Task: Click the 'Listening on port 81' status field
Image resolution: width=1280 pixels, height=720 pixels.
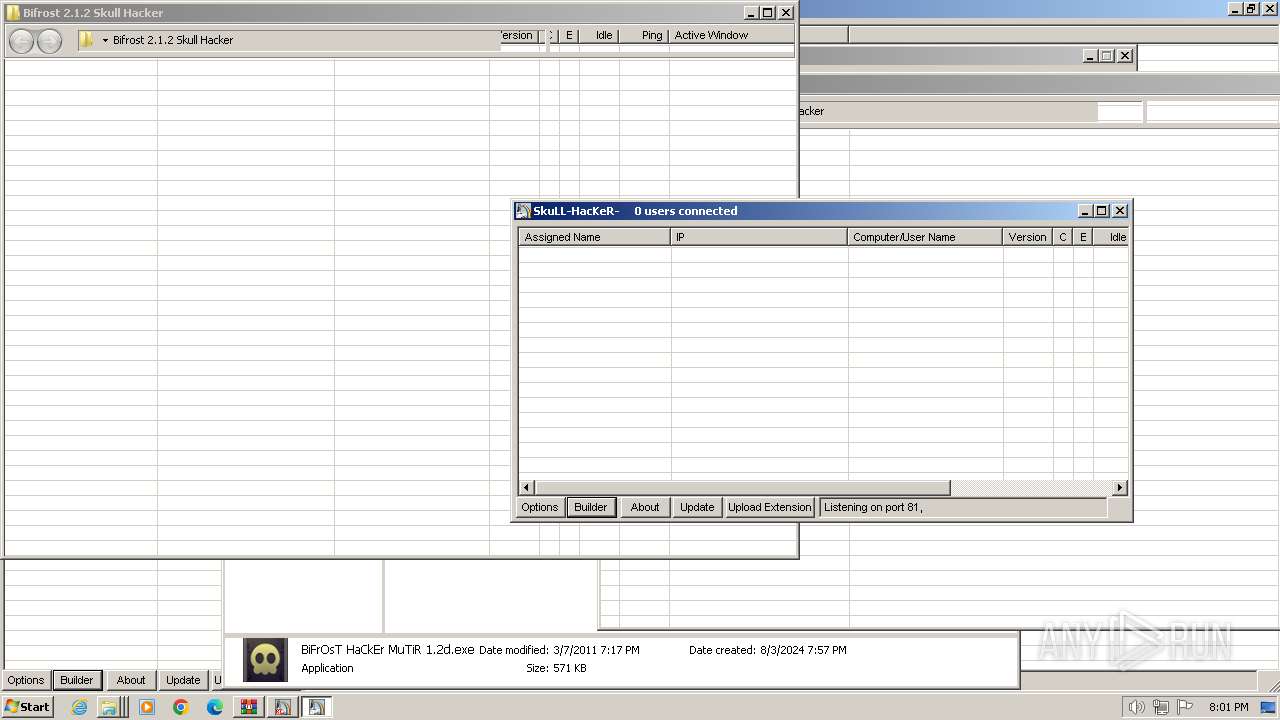Action: [x=963, y=507]
